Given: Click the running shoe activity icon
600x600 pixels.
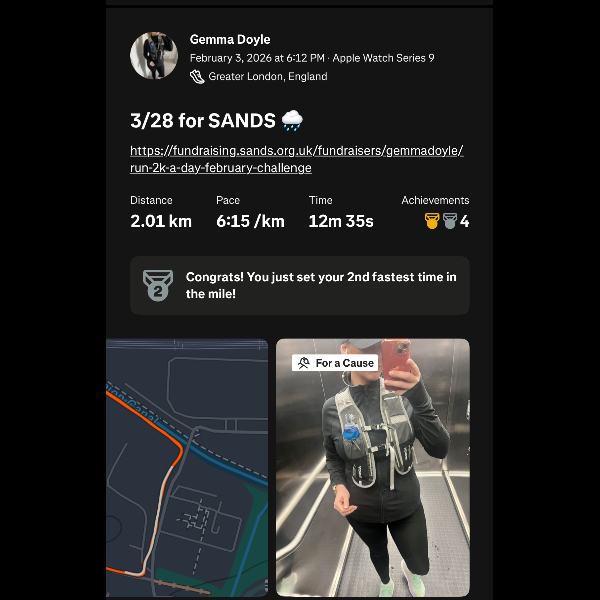Looking at the screenshot, I should tap(197, 77).
